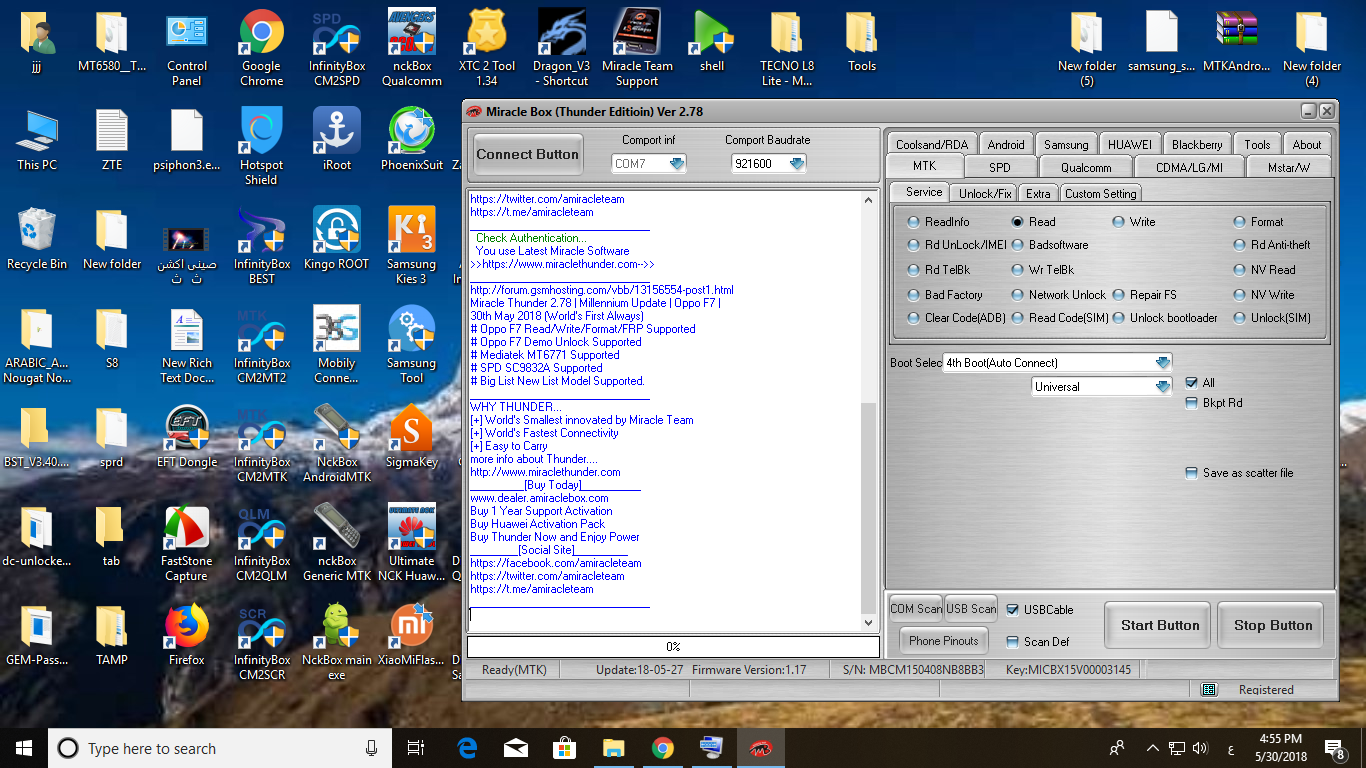
Task: Open Phone Pinouts
Action: [944, 641]
